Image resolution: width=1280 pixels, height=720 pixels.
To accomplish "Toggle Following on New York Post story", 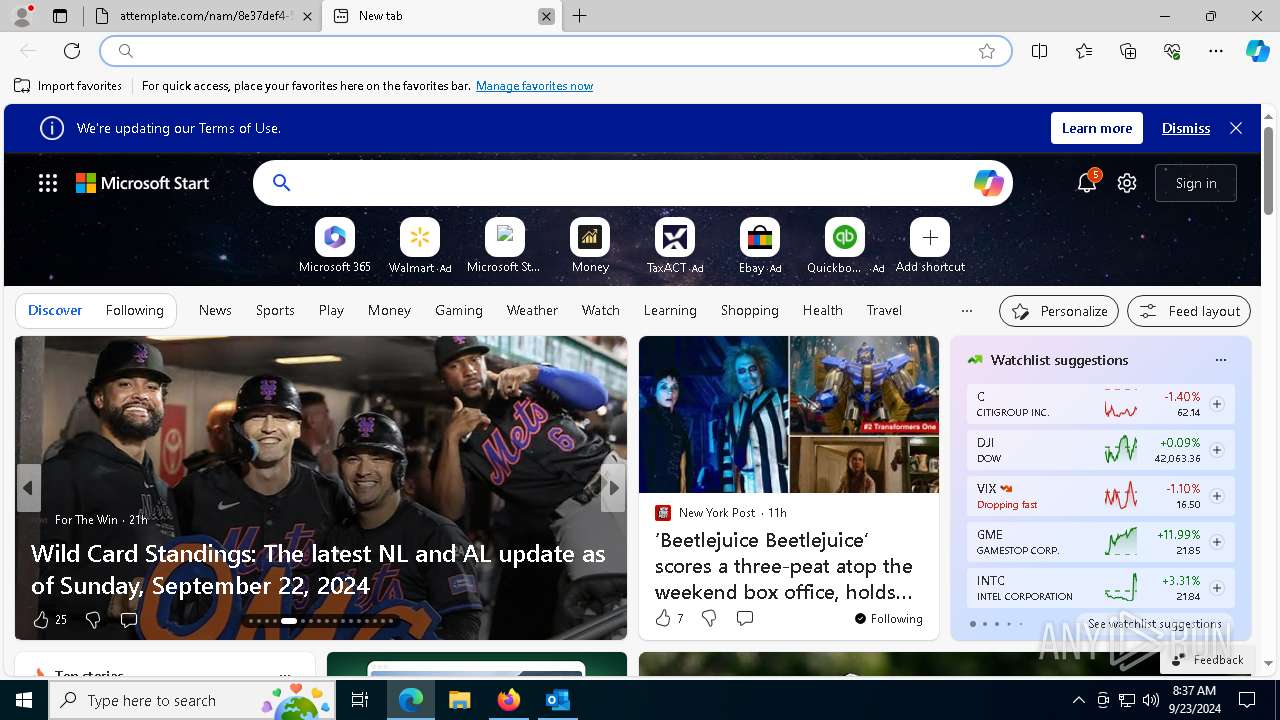I will pos(889,618).
